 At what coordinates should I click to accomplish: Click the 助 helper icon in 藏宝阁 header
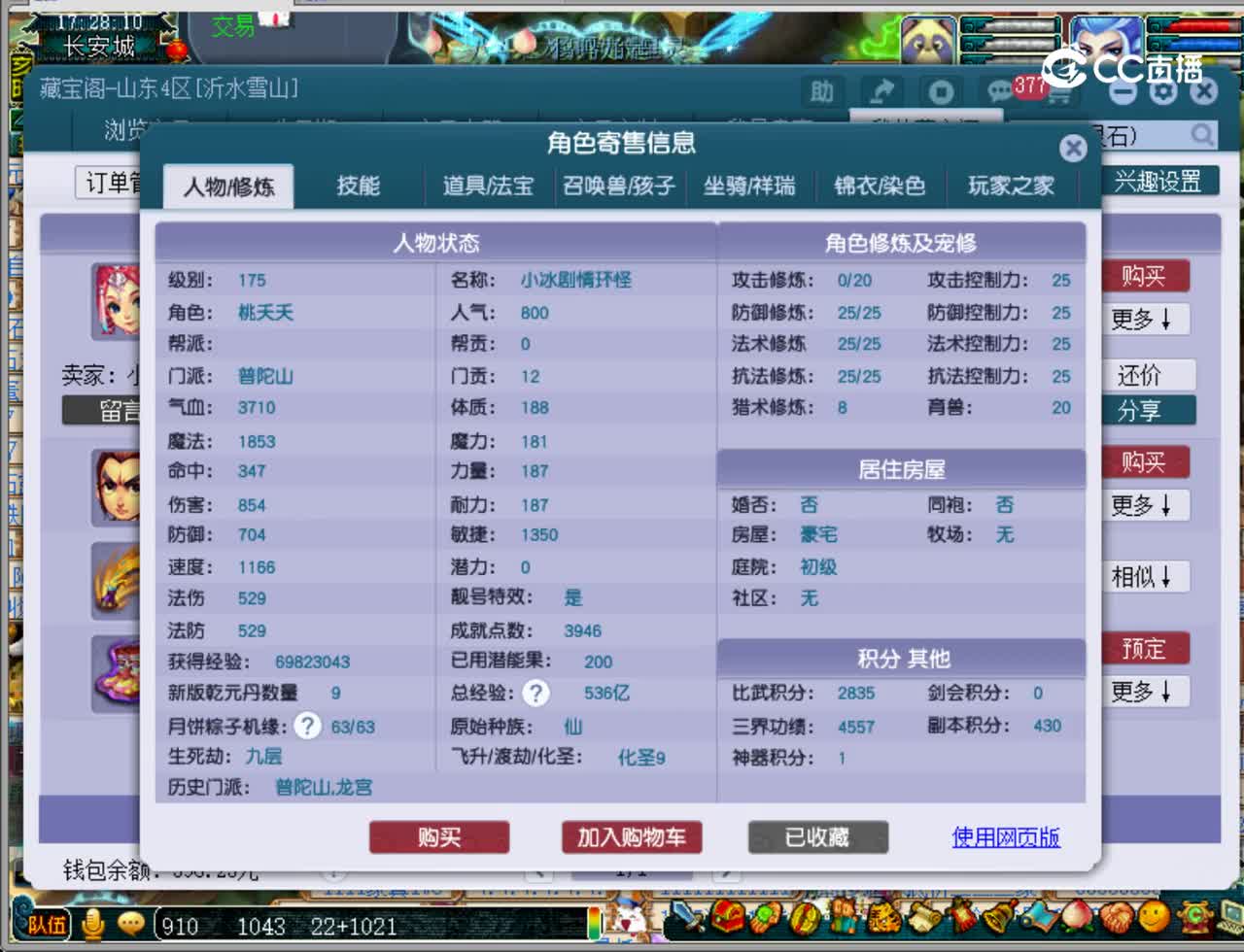click(x=822, y=92)
